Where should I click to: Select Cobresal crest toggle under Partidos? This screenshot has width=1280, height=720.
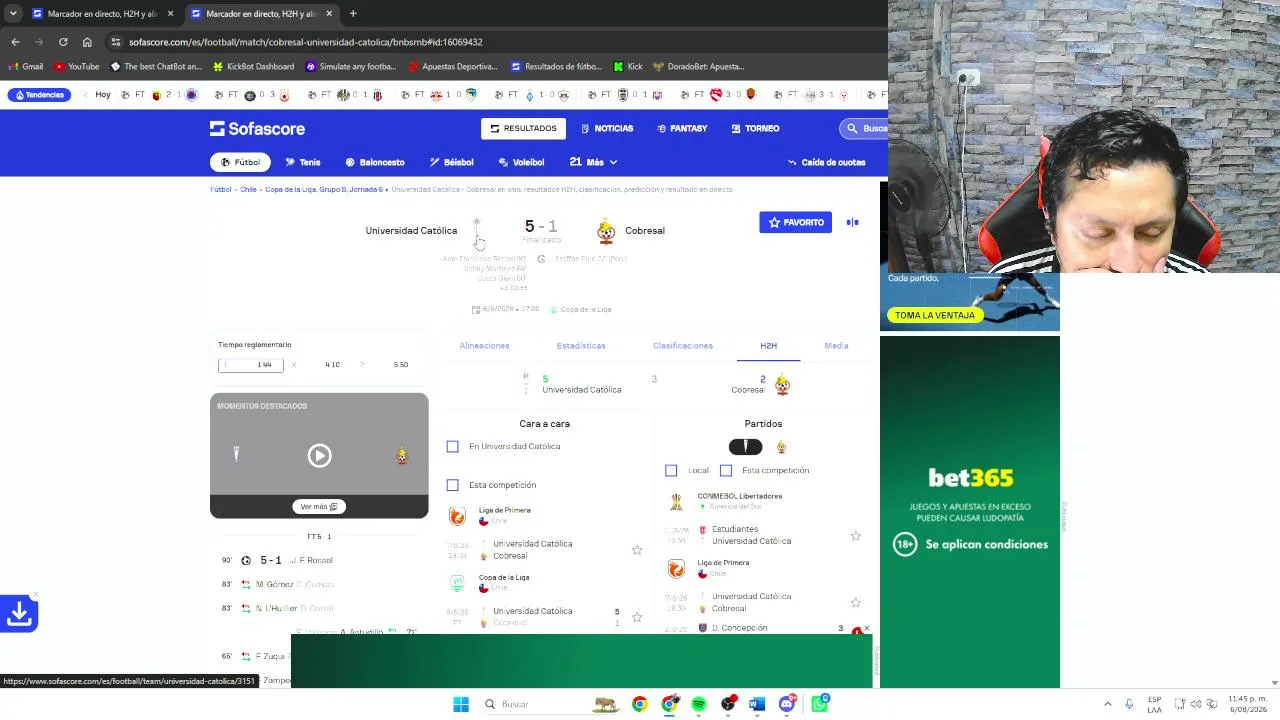point(781,447)
